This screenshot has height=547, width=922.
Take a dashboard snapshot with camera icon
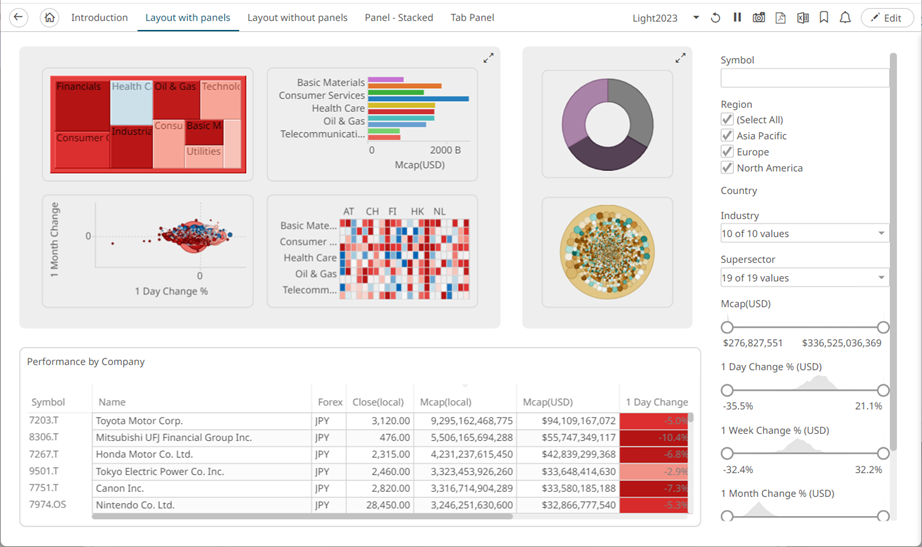[x=759, y=18]
